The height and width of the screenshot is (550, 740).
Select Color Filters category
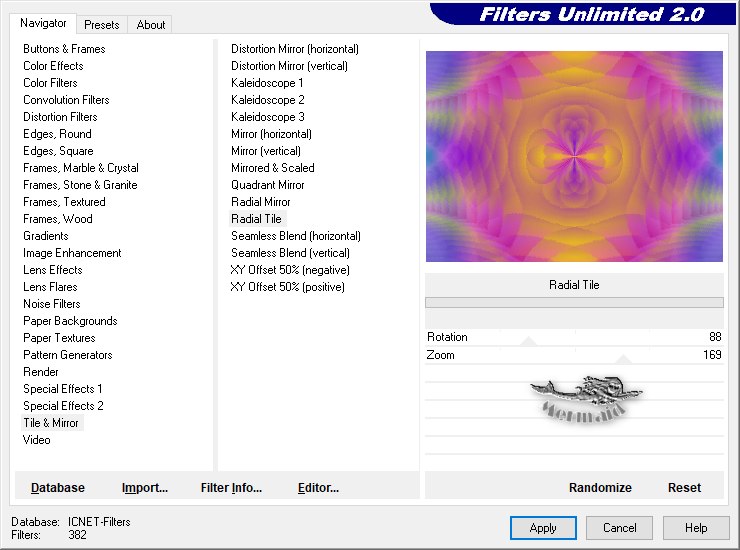50,83
